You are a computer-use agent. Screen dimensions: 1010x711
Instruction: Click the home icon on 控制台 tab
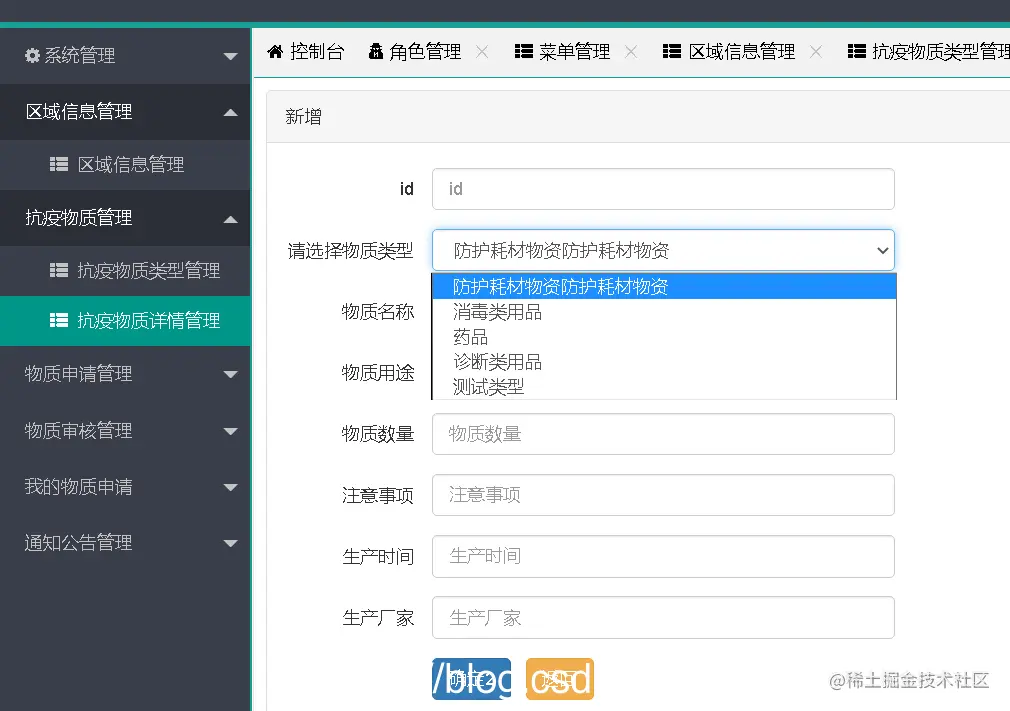[x=275, y=52]
